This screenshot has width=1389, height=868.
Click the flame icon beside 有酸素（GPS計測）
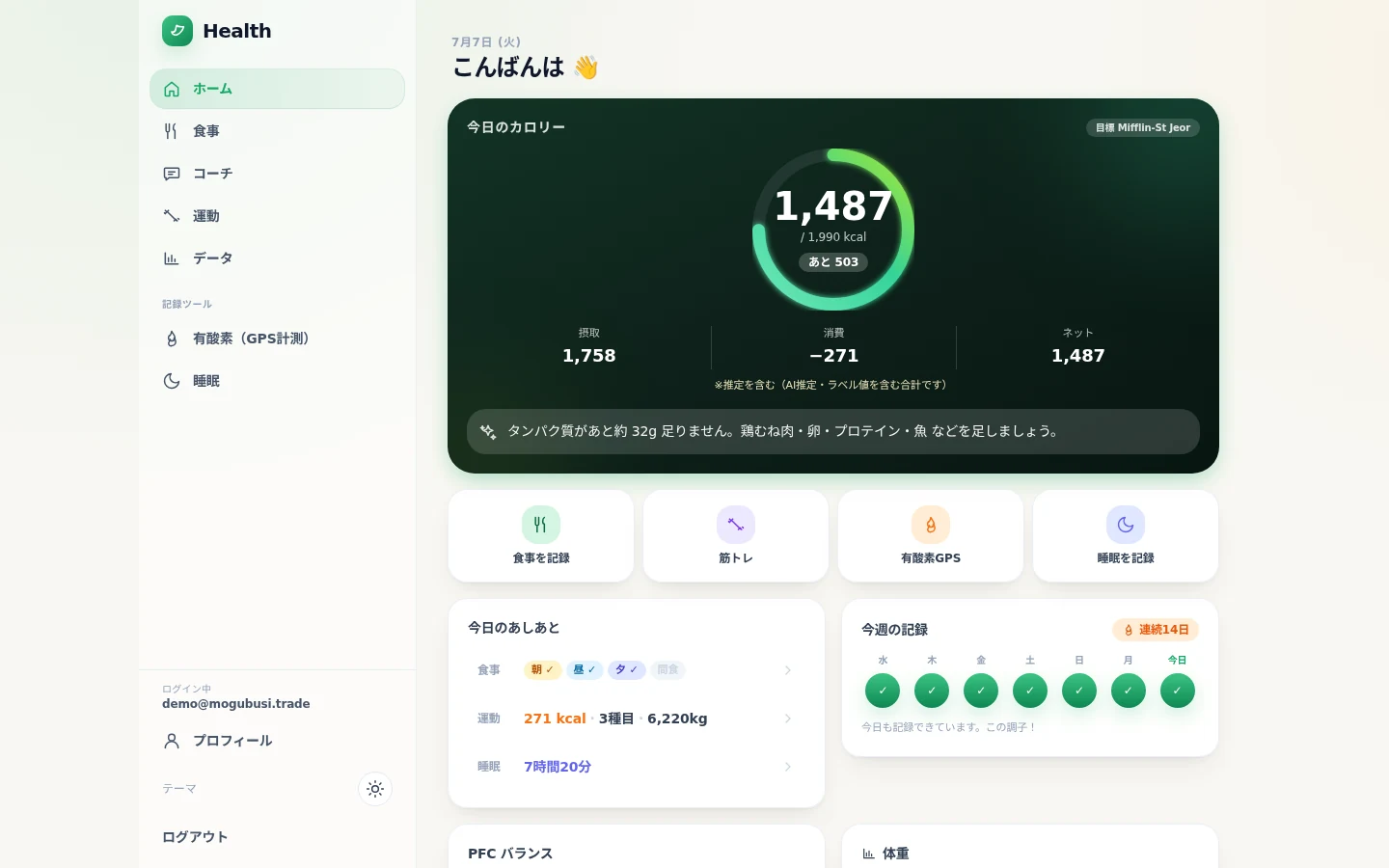click(x=172, y=339)
